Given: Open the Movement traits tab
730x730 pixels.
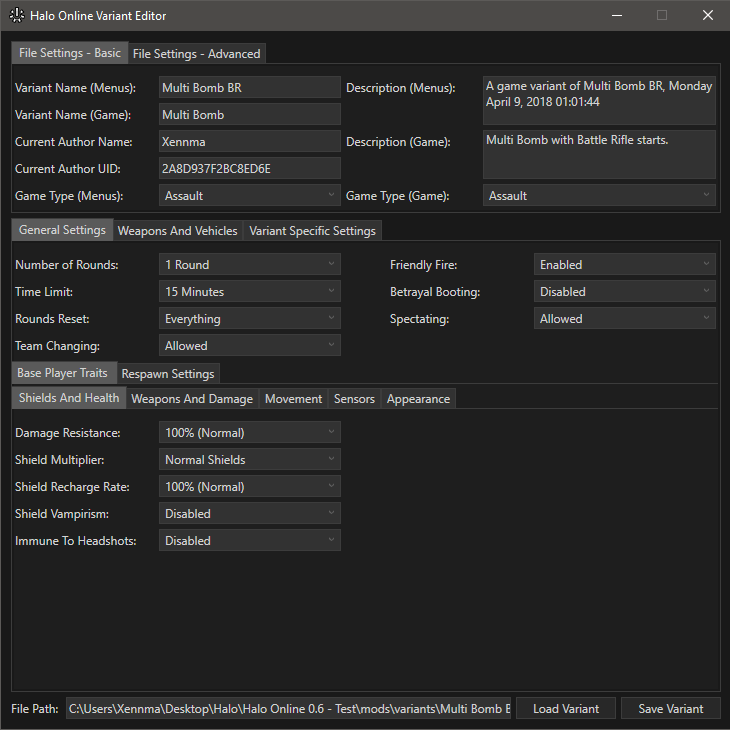Looking at the screenshot, I should (x=293, y=399).
